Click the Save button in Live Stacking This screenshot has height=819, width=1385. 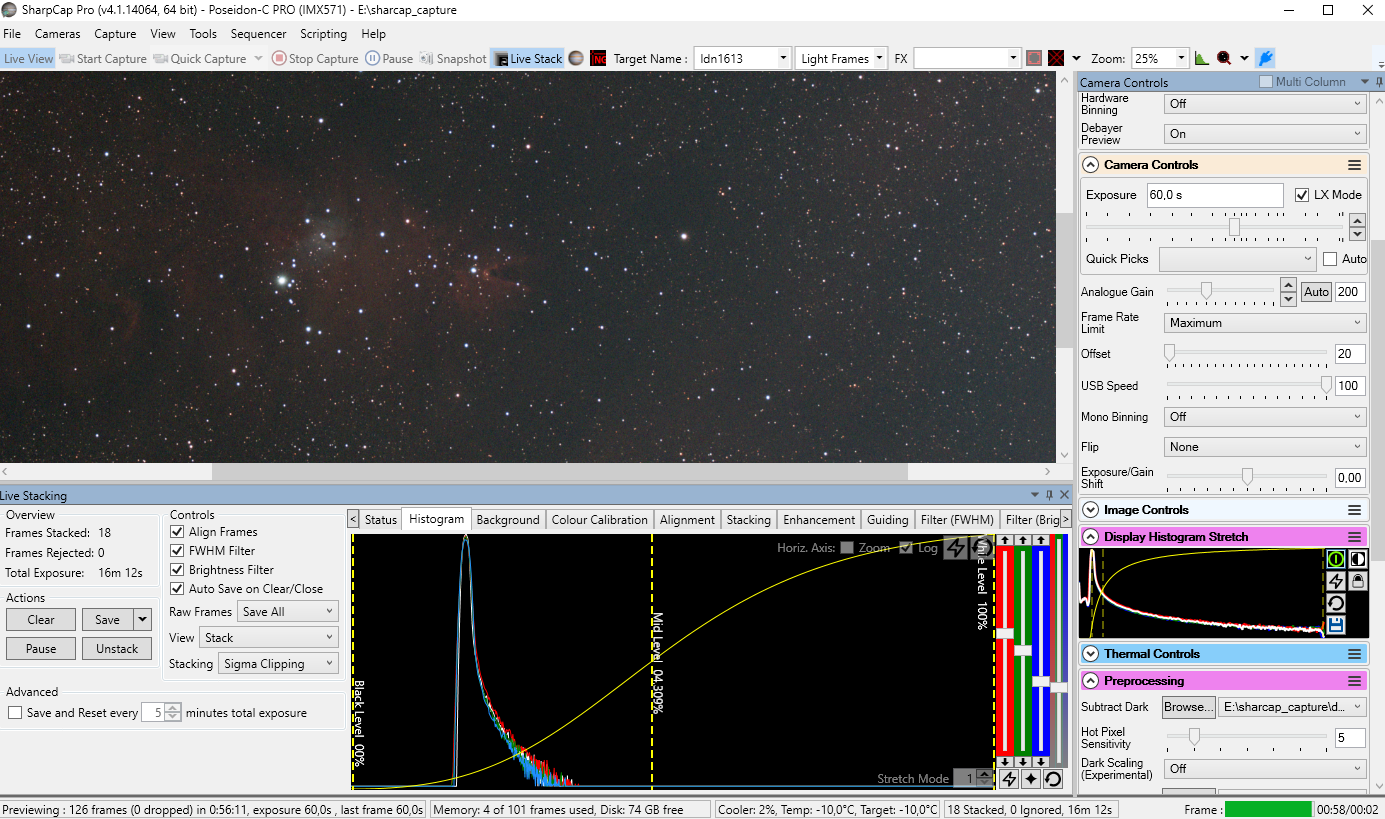tap(107, 620)
